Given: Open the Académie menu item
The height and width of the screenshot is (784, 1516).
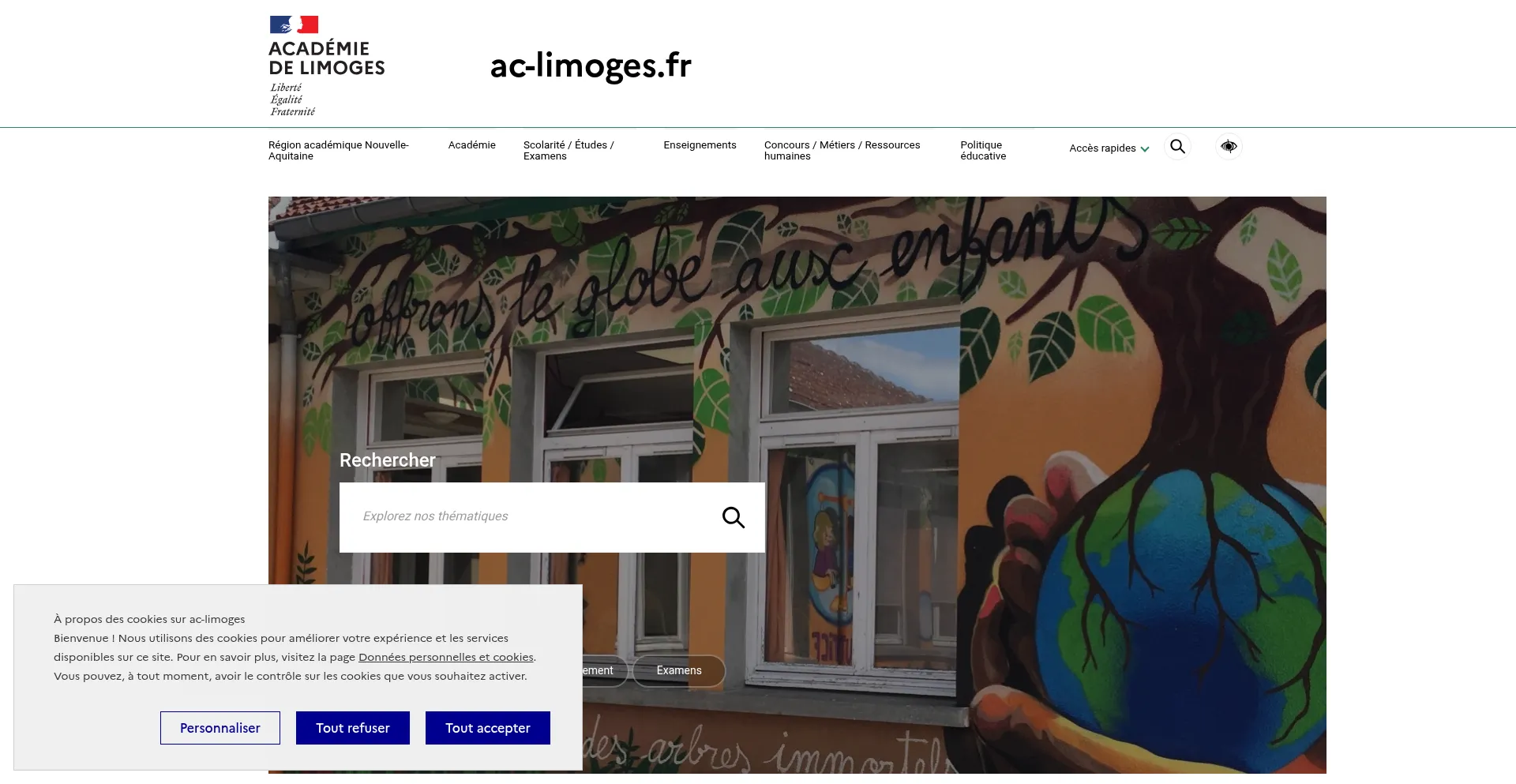Looking at the screenshot, I should 471,145.
